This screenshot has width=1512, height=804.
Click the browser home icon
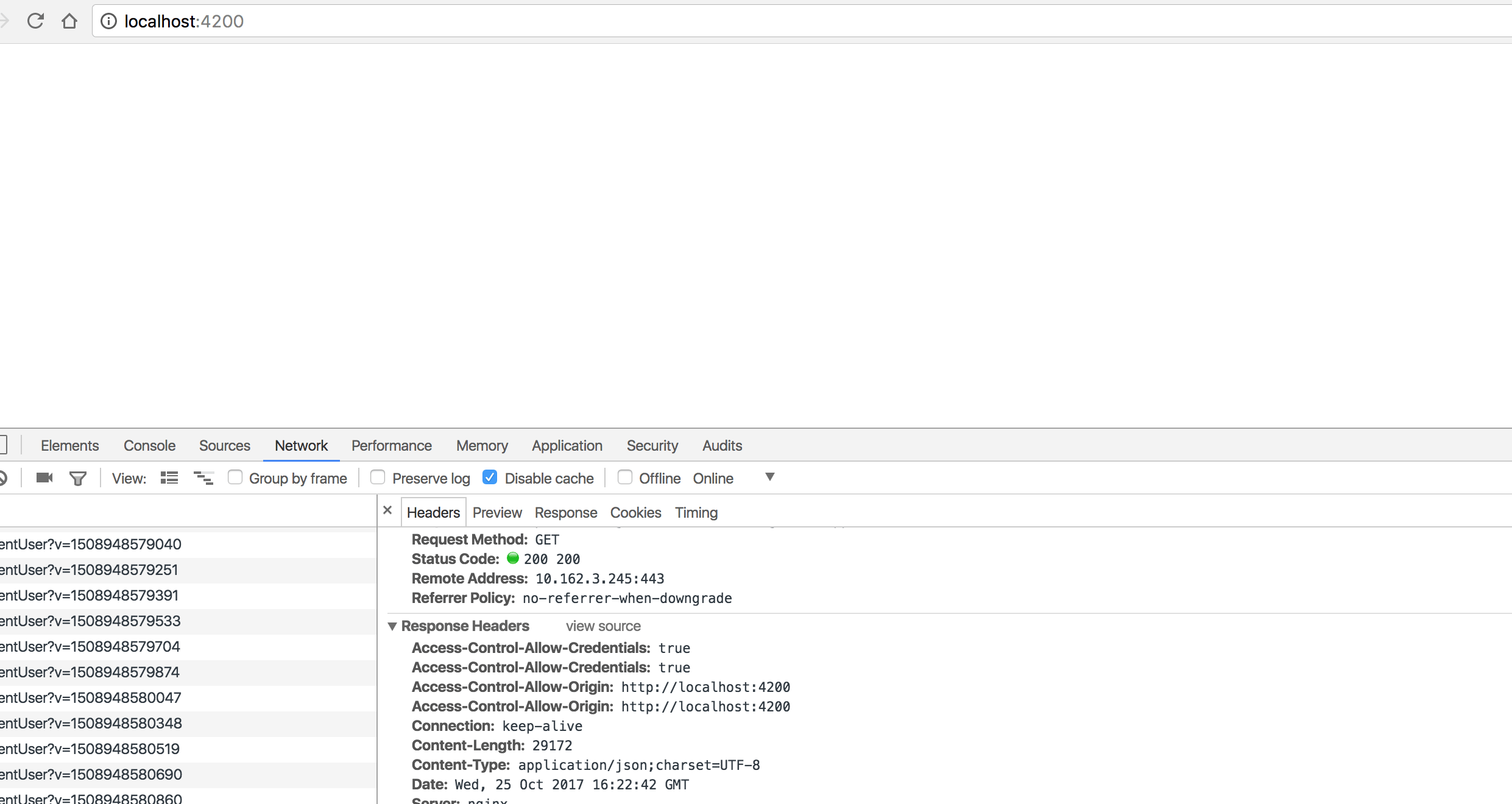(x=69, y=21)
